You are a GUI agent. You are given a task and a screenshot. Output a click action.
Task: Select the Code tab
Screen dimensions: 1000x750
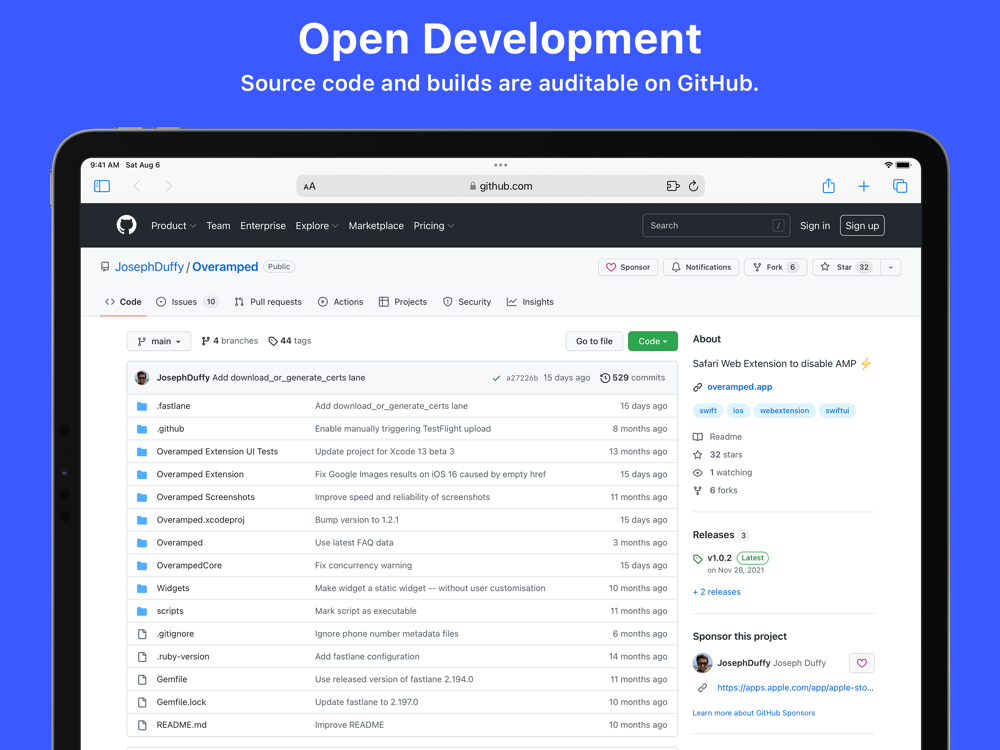[124, 302]
